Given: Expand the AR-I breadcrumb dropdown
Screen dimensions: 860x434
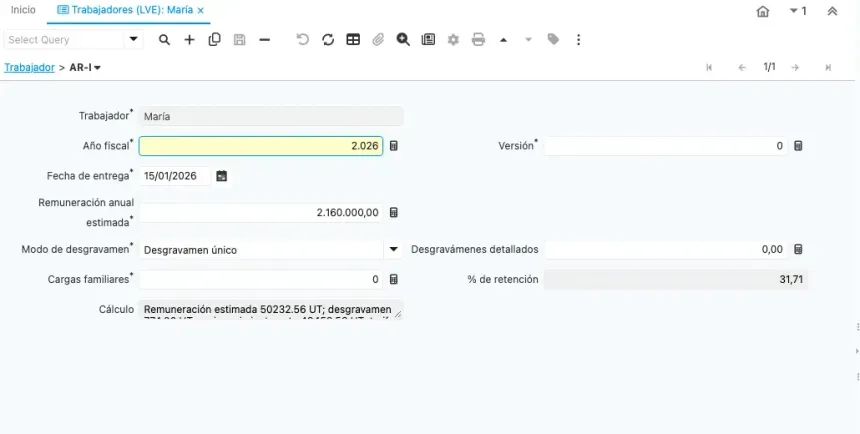Looking at the screenshot, I should coord(98,68).
